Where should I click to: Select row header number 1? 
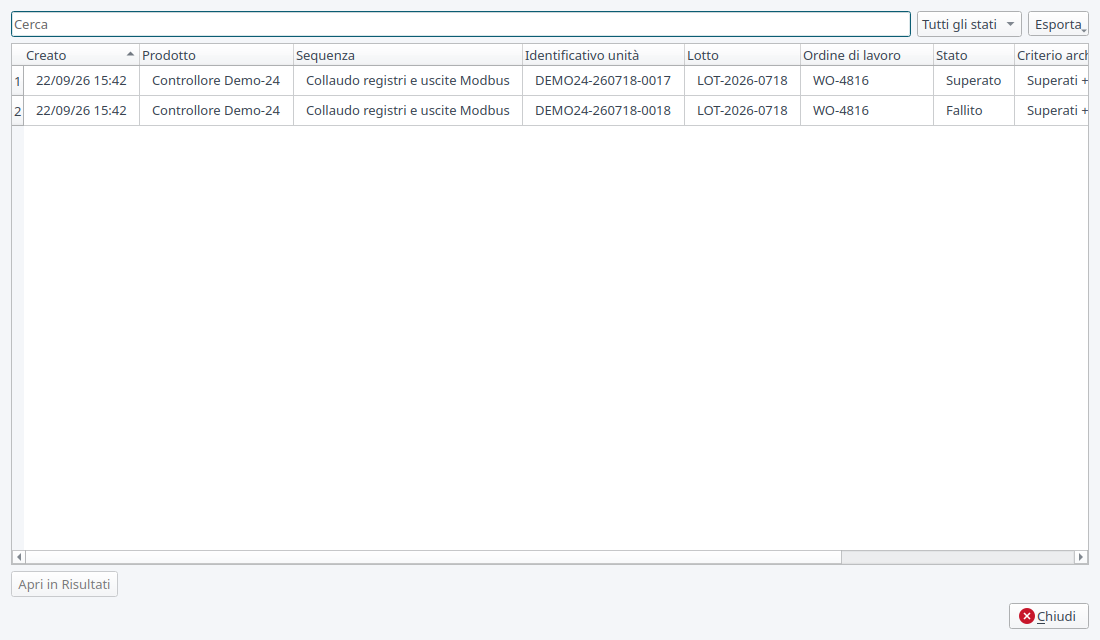point(18,81)
